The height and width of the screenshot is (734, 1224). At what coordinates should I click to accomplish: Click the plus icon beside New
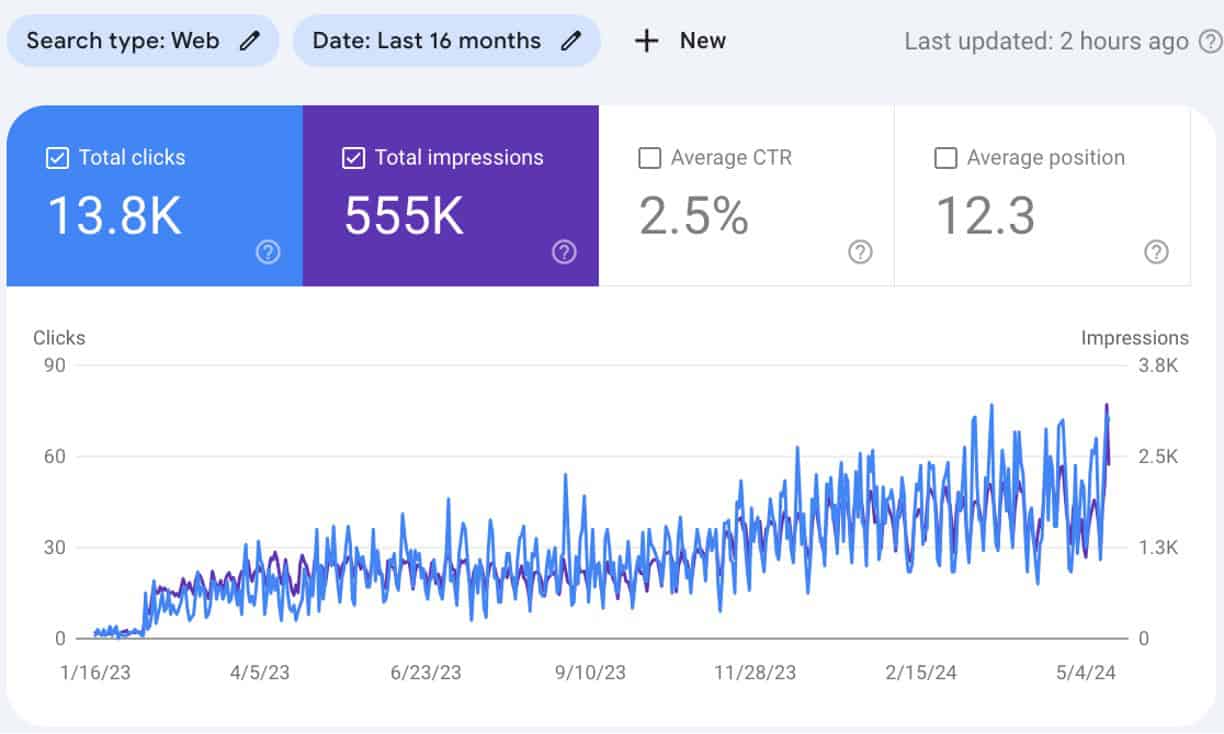(647, 41)
